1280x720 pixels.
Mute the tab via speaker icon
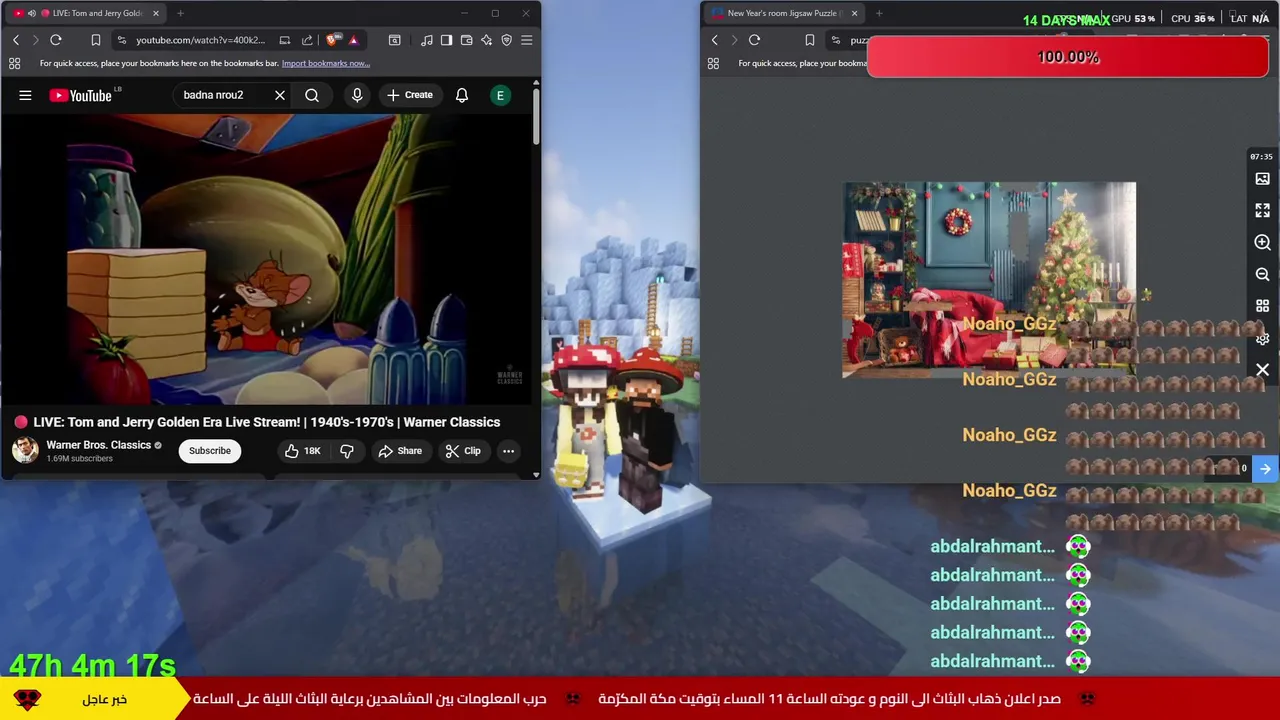[x=31, y=13]
